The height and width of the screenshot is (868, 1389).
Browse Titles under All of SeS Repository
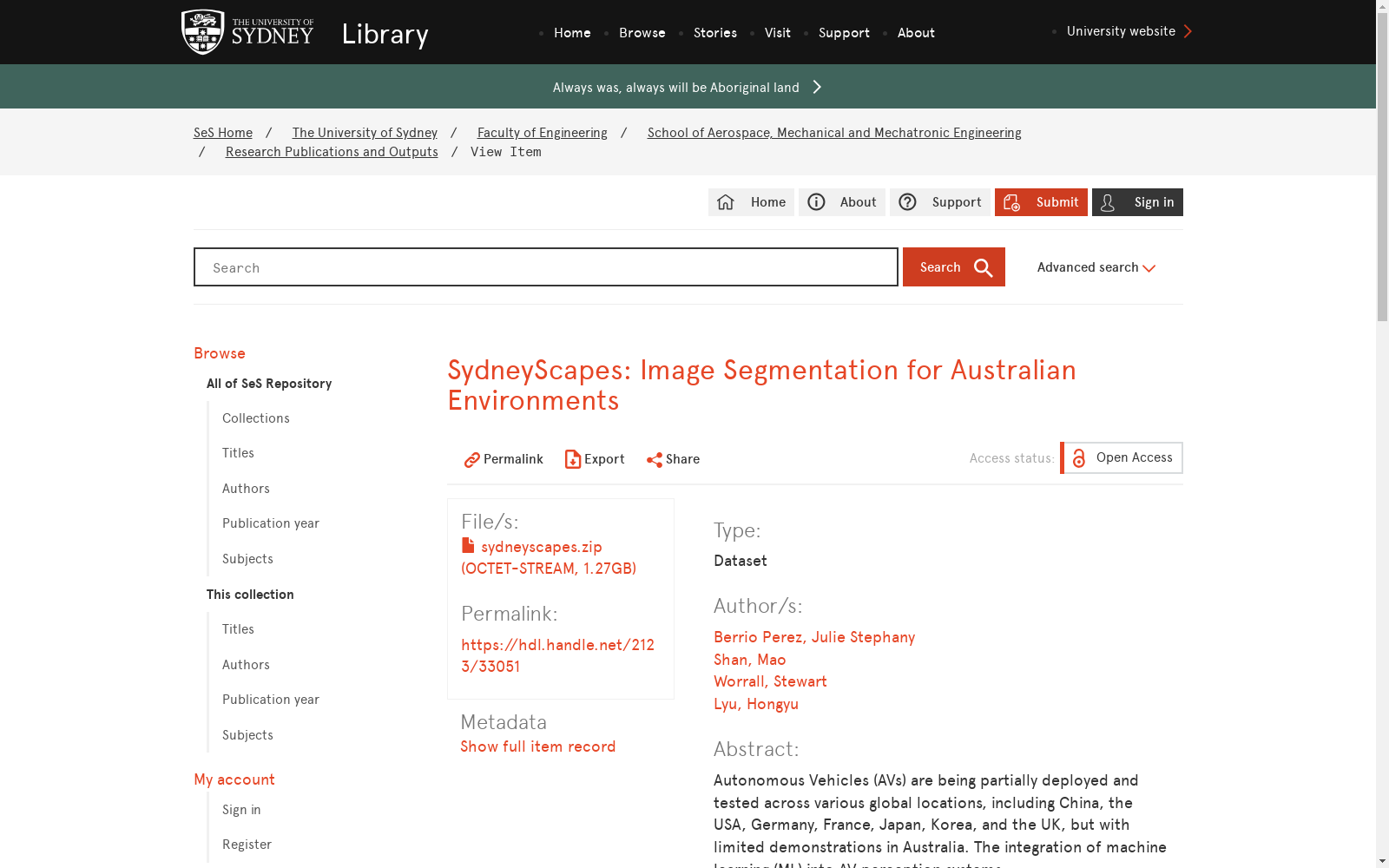point(238,453)
